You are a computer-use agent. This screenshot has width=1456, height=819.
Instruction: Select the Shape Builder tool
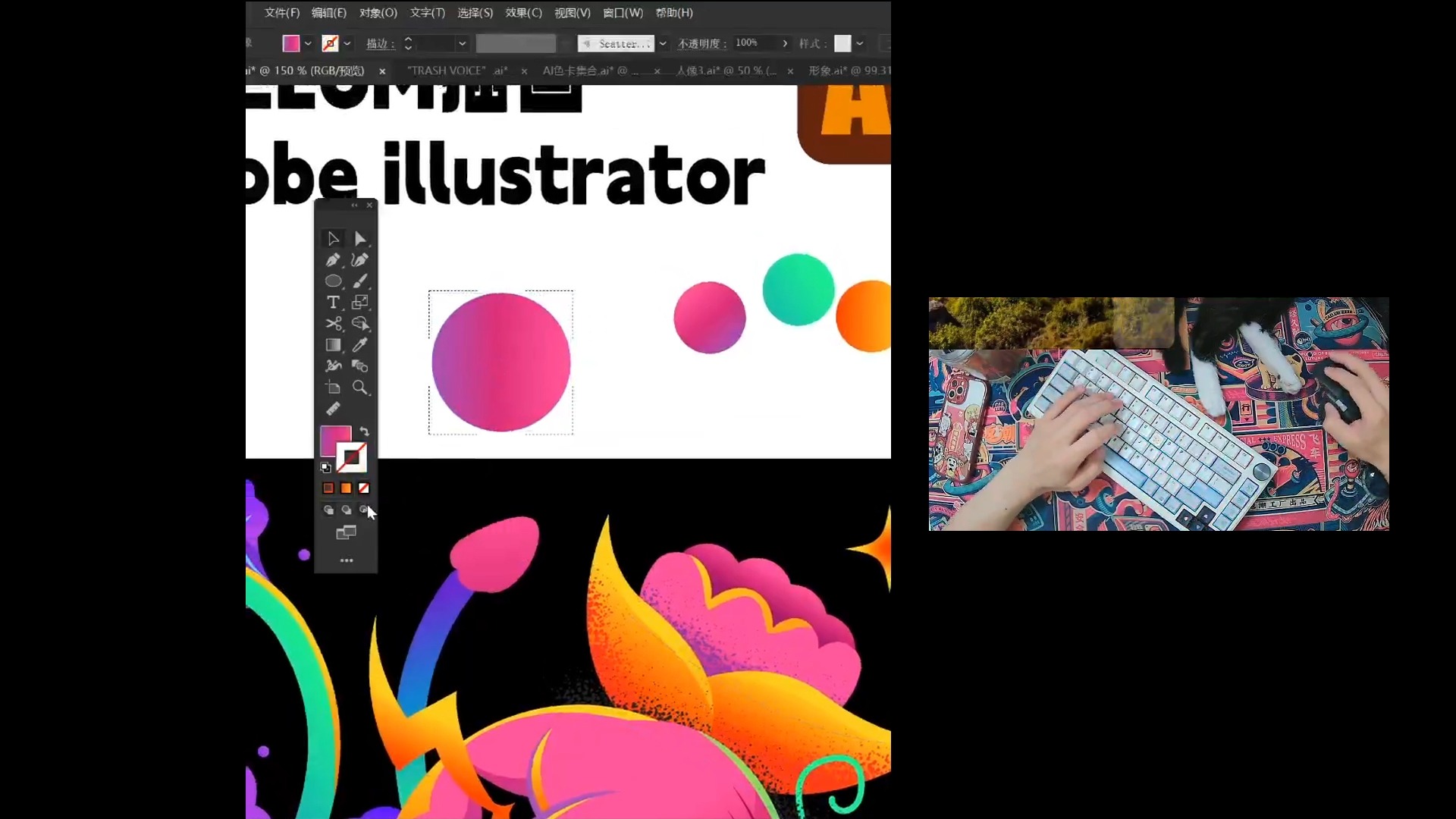(360, 324)
